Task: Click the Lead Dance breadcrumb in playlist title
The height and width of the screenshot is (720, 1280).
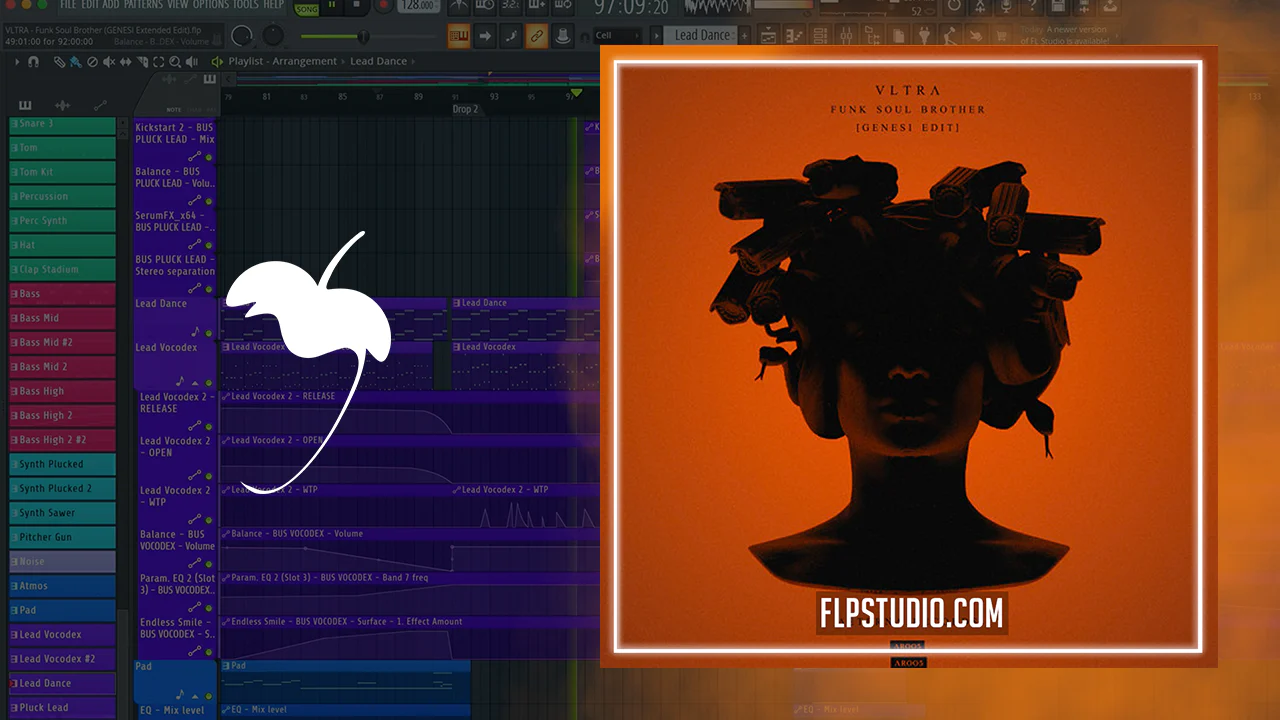Action: pos(378,62)
